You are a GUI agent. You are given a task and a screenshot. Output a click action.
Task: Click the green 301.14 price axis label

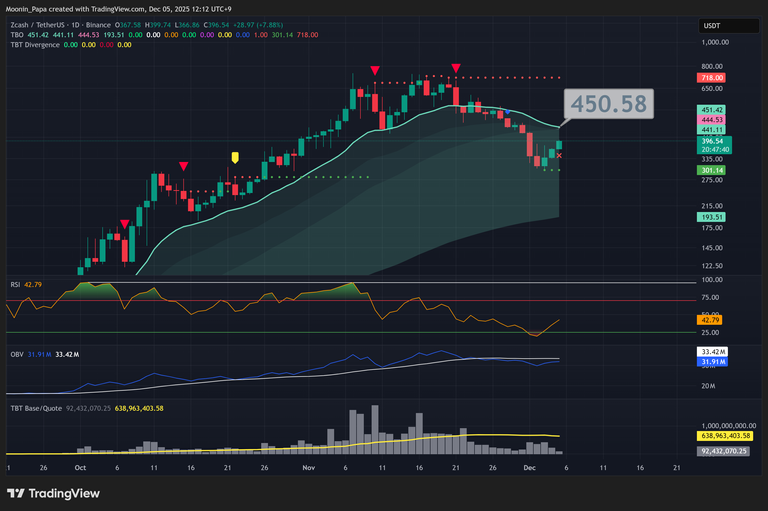[x=712, y=170]
